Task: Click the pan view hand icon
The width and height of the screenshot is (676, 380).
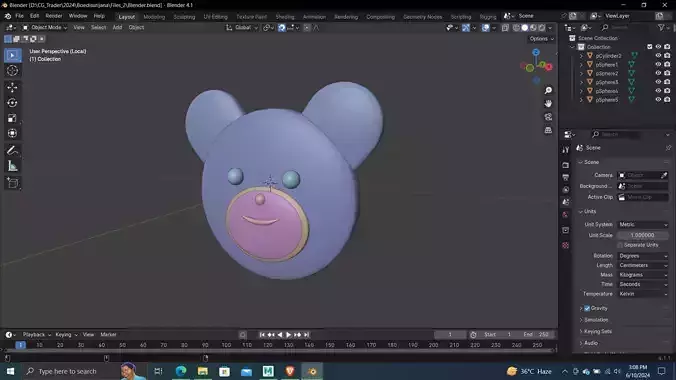Action: coord(548,104)
